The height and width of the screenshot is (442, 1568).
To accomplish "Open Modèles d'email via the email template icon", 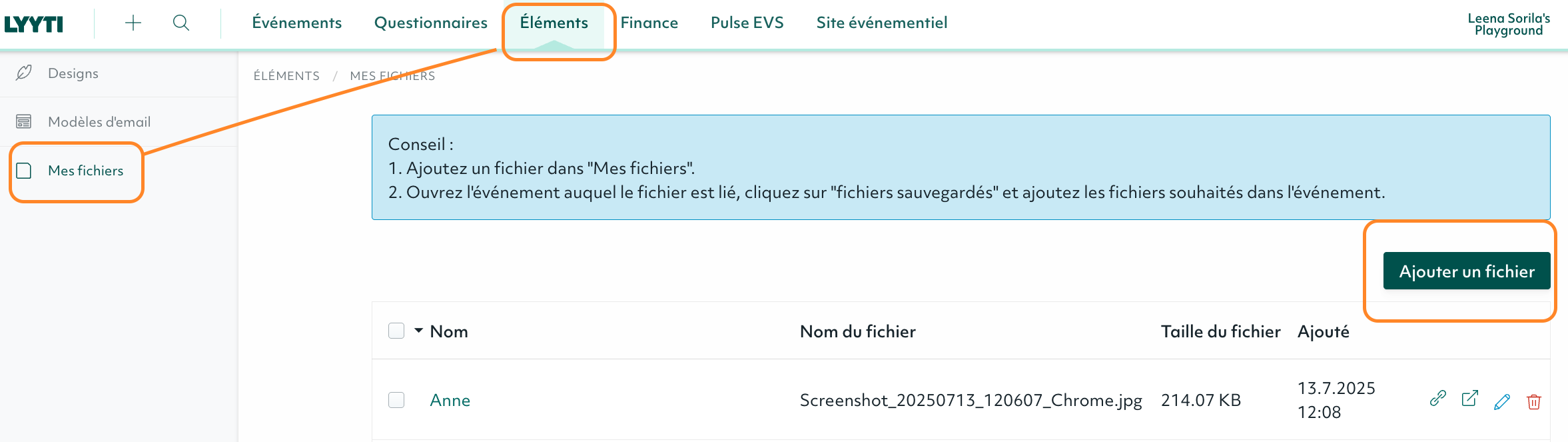I will click(x=24, y=121).
